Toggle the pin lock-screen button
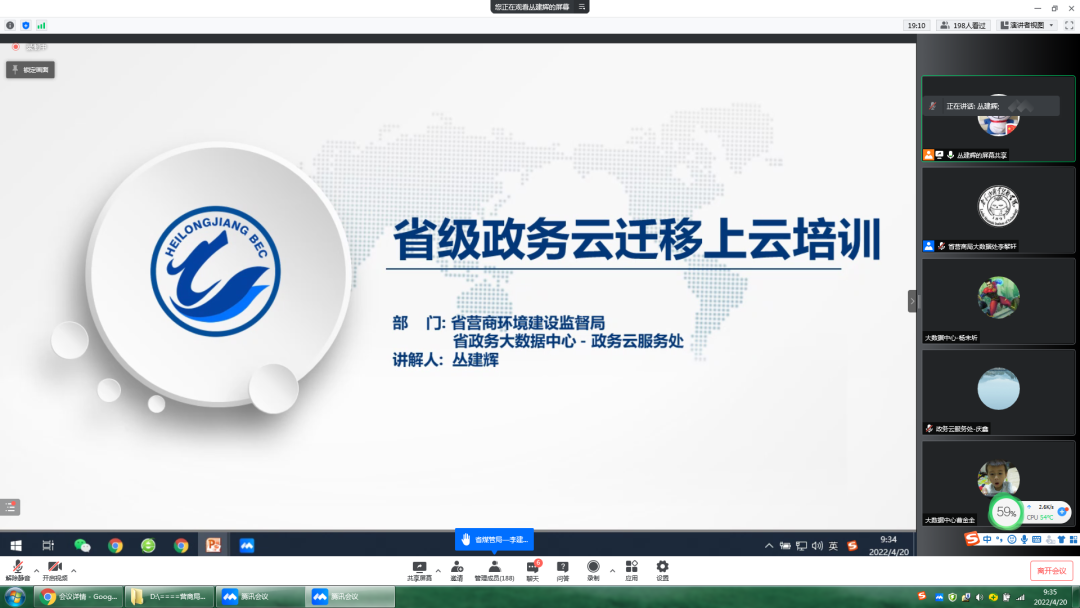The image size is (1080, 608). [30, 70]
